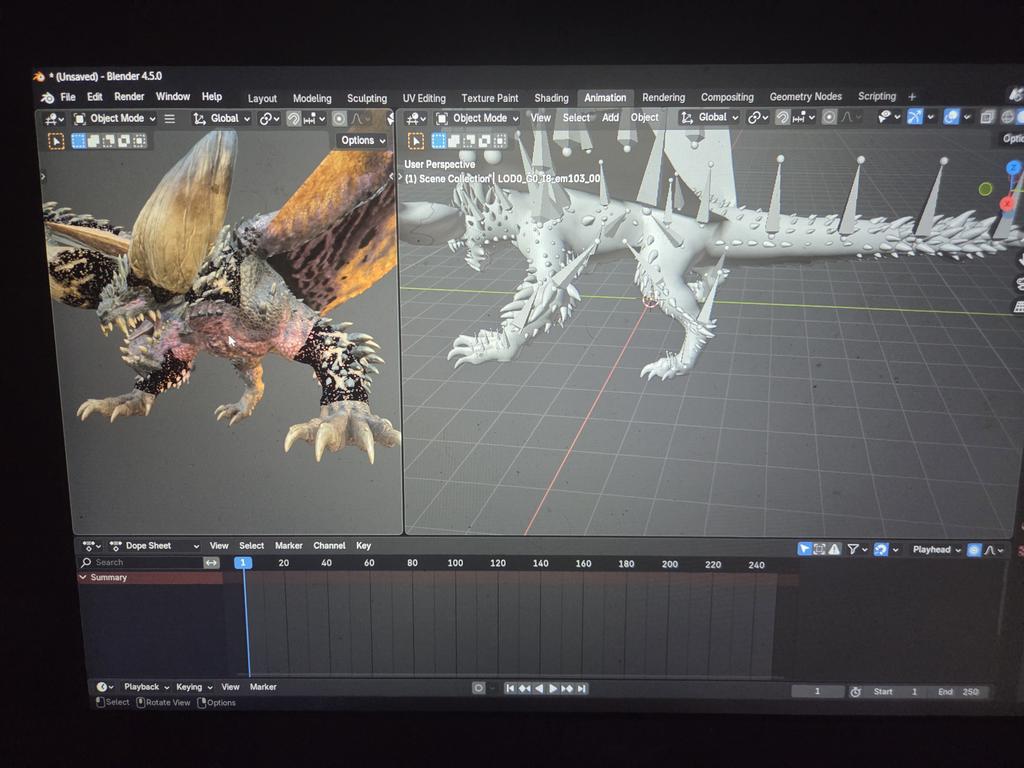Select the Tweak tool in right viewport
Viewport: 1024px width, 768px height.
pyautogui.click(x=416, y=141)
